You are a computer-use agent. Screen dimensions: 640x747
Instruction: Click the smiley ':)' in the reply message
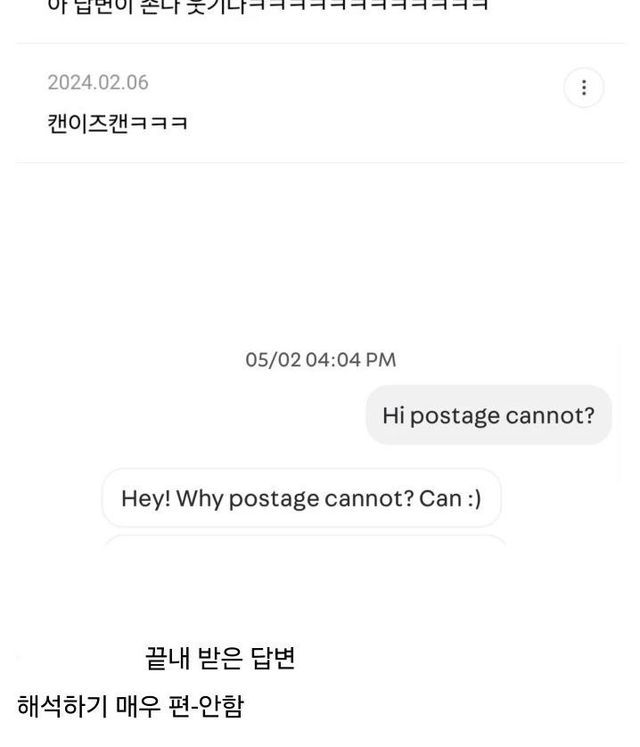(474, 498)
